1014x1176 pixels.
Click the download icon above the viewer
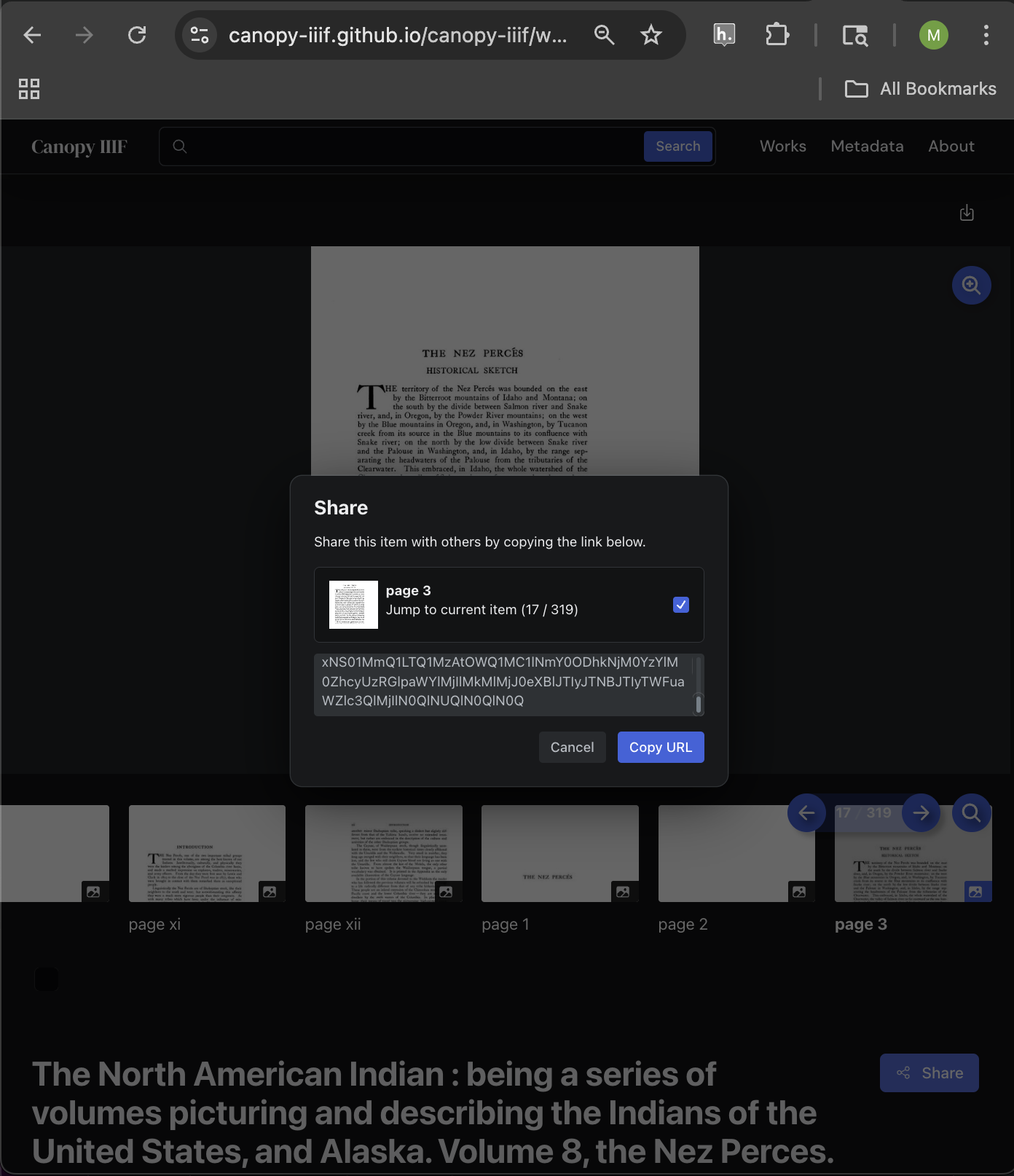pyautogui.click(x=967, y=213)
